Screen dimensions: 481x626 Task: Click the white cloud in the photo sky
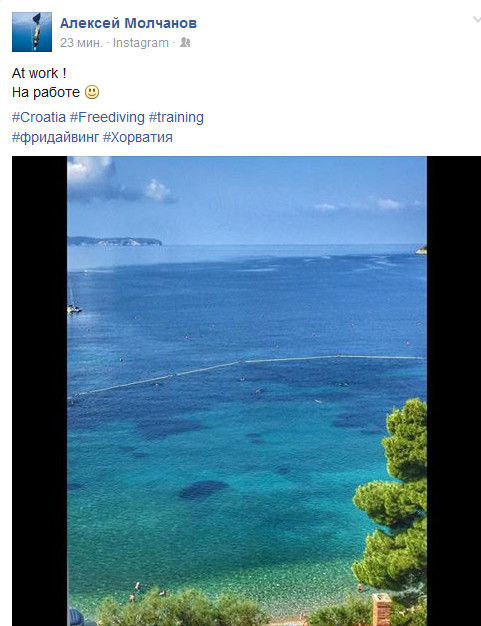(91, 172)
